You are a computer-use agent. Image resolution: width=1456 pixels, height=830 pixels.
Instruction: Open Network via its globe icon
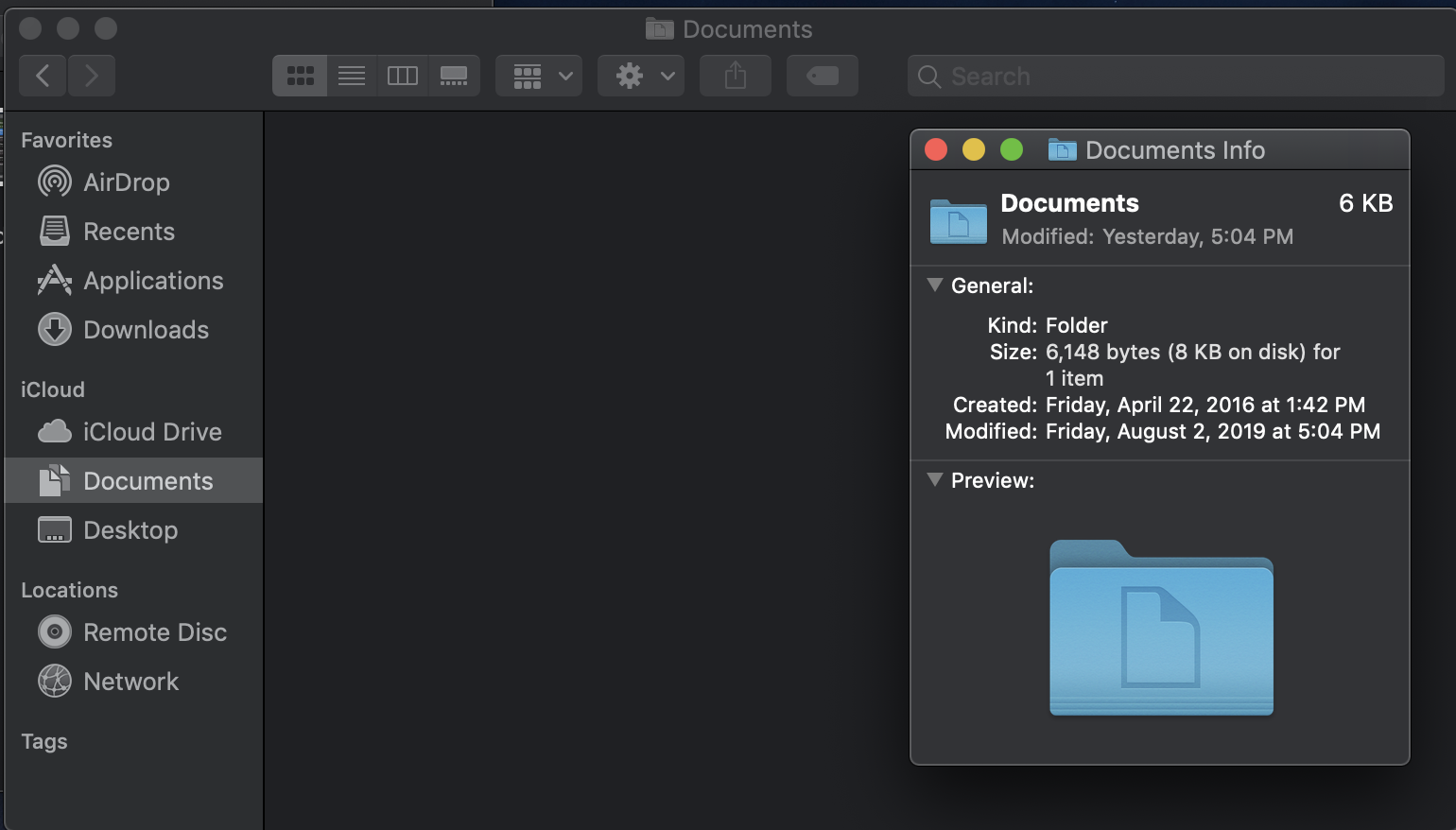click(55, 681)
